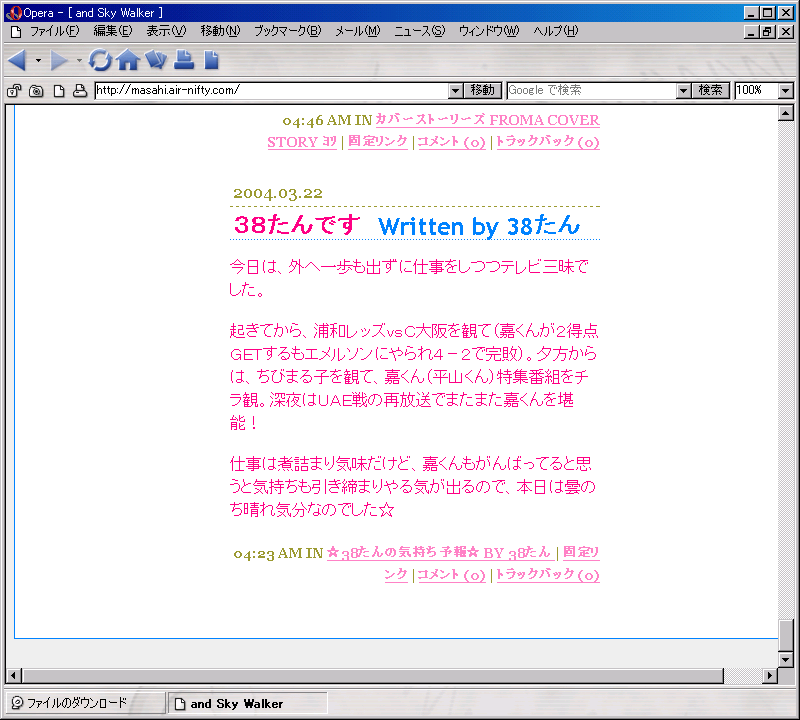Open コメント (0) link under the 04:46 AM post
The image size is (800, 720).
(452, 142)
